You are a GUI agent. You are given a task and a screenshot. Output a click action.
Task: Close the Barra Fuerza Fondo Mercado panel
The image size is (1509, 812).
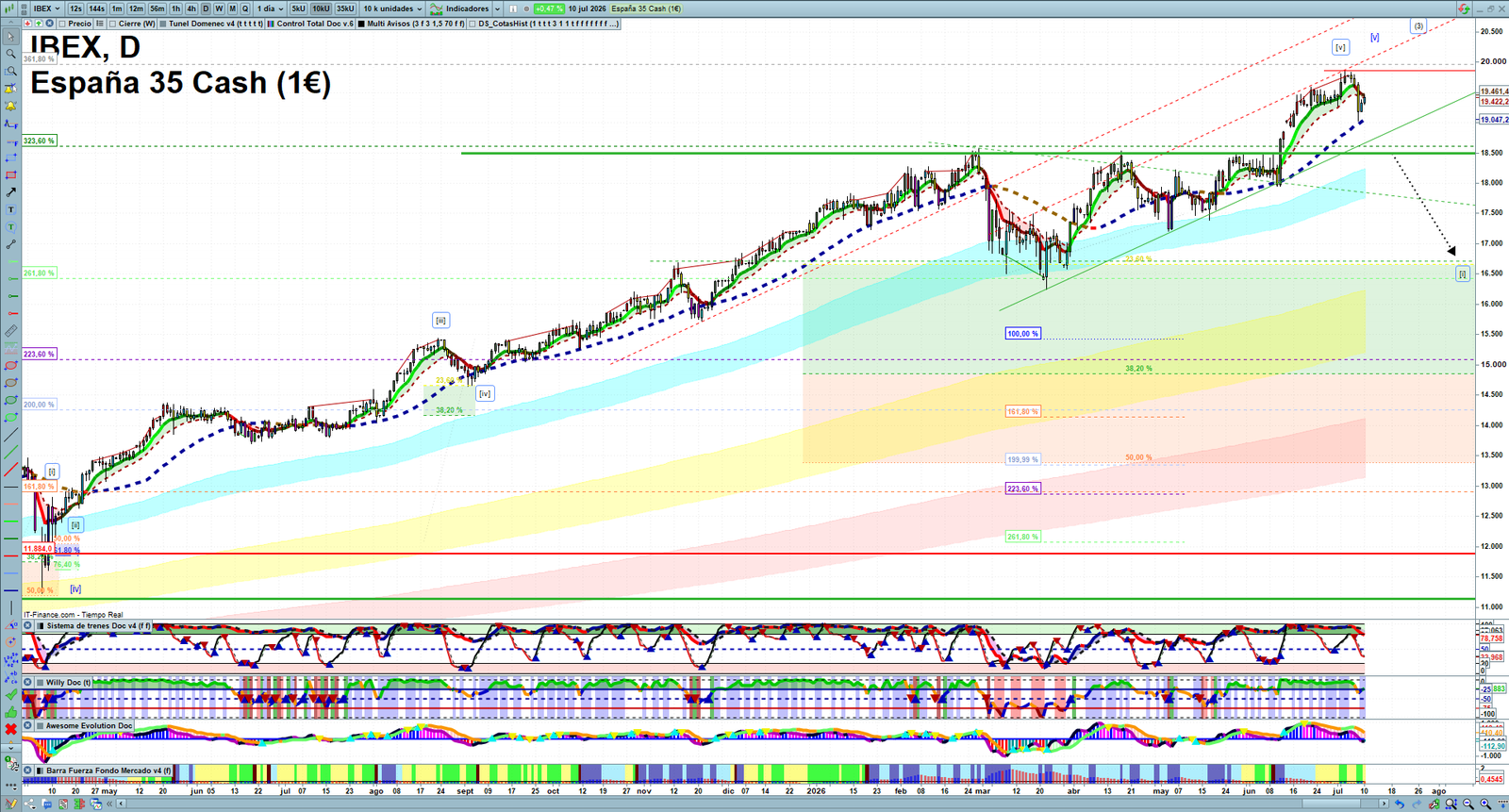coord(28,771)
